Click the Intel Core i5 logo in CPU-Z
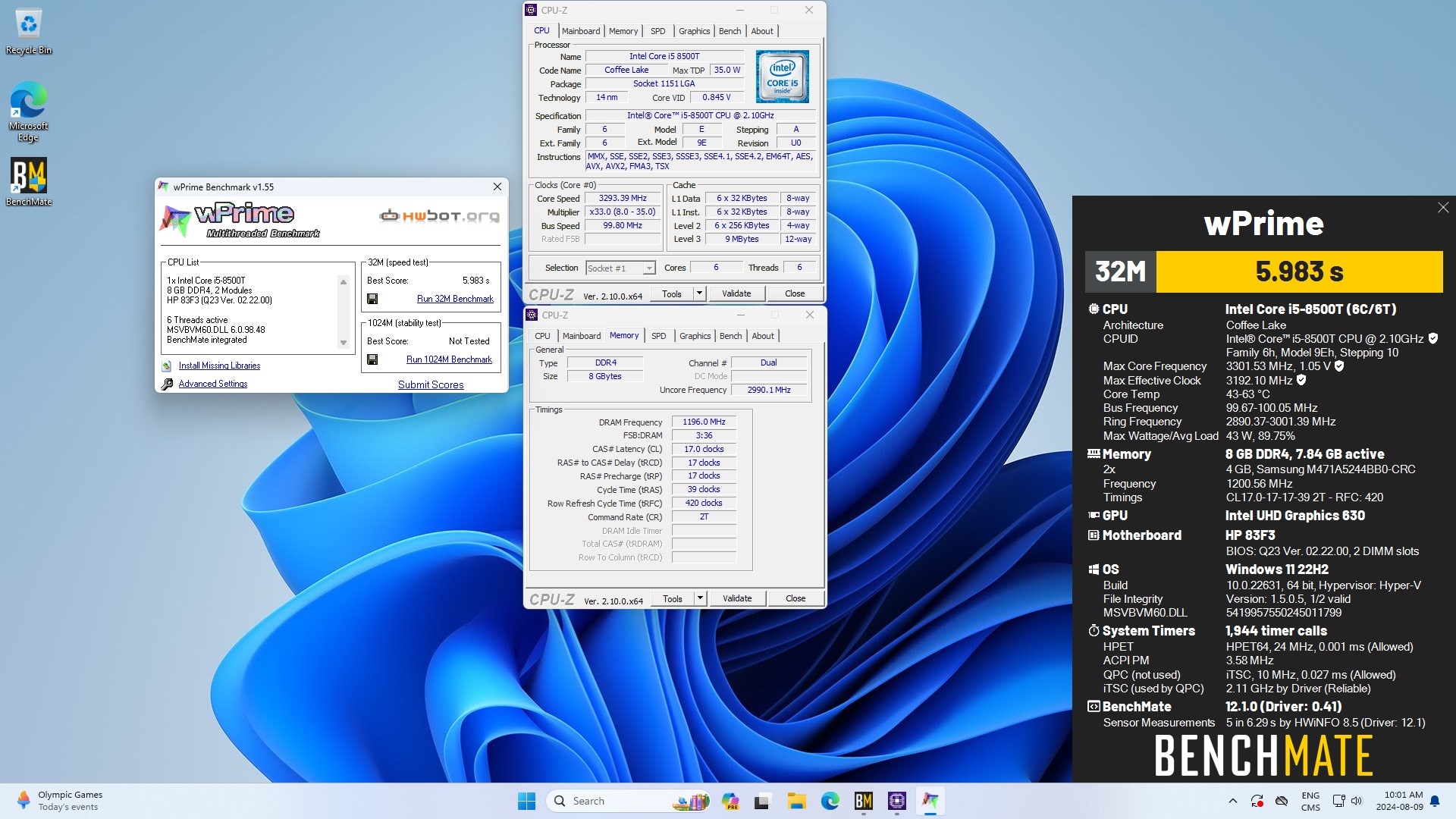Image resolution: width=1456 pixels, height=819 pixels. [x=783, y=76]
